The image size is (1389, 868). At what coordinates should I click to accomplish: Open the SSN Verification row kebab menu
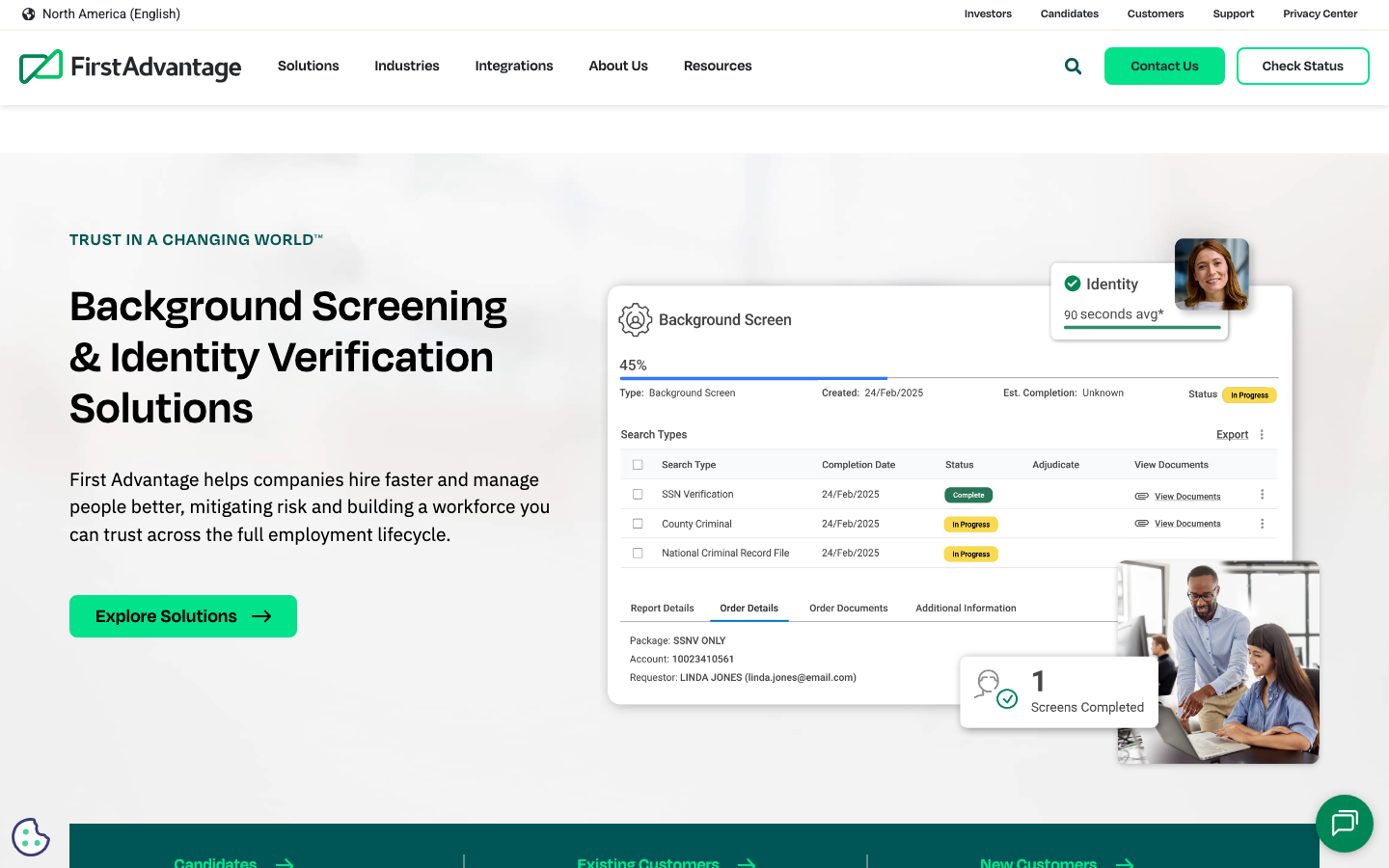(x=1262, y=495)
